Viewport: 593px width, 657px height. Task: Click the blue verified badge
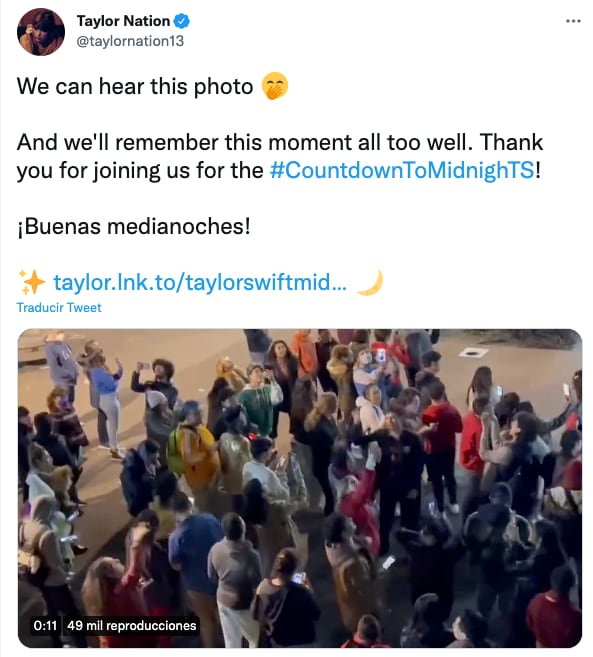coord(181,21)
